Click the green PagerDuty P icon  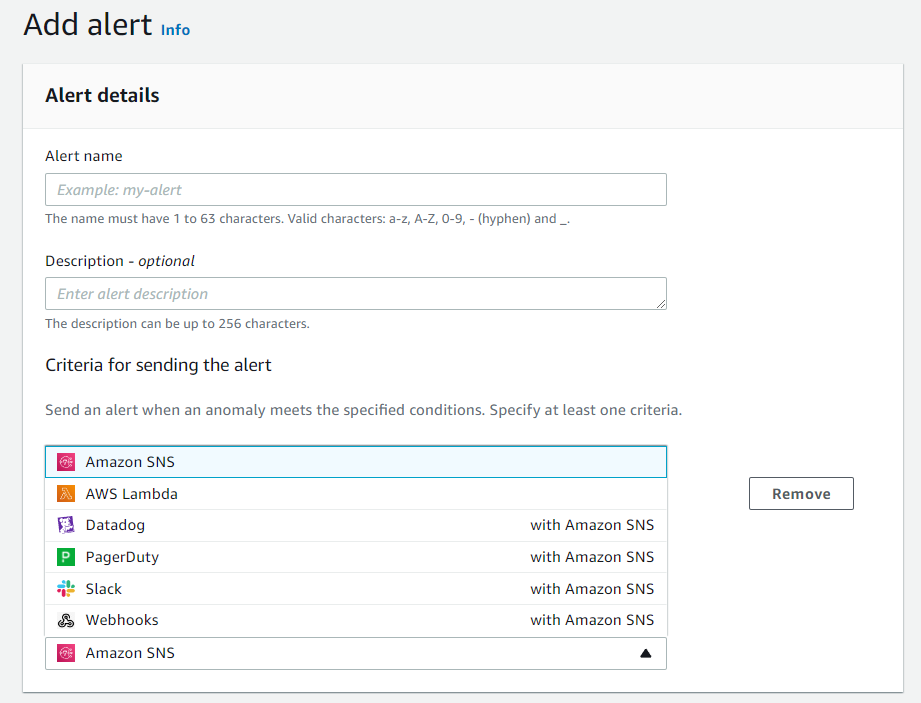(66, 556)
